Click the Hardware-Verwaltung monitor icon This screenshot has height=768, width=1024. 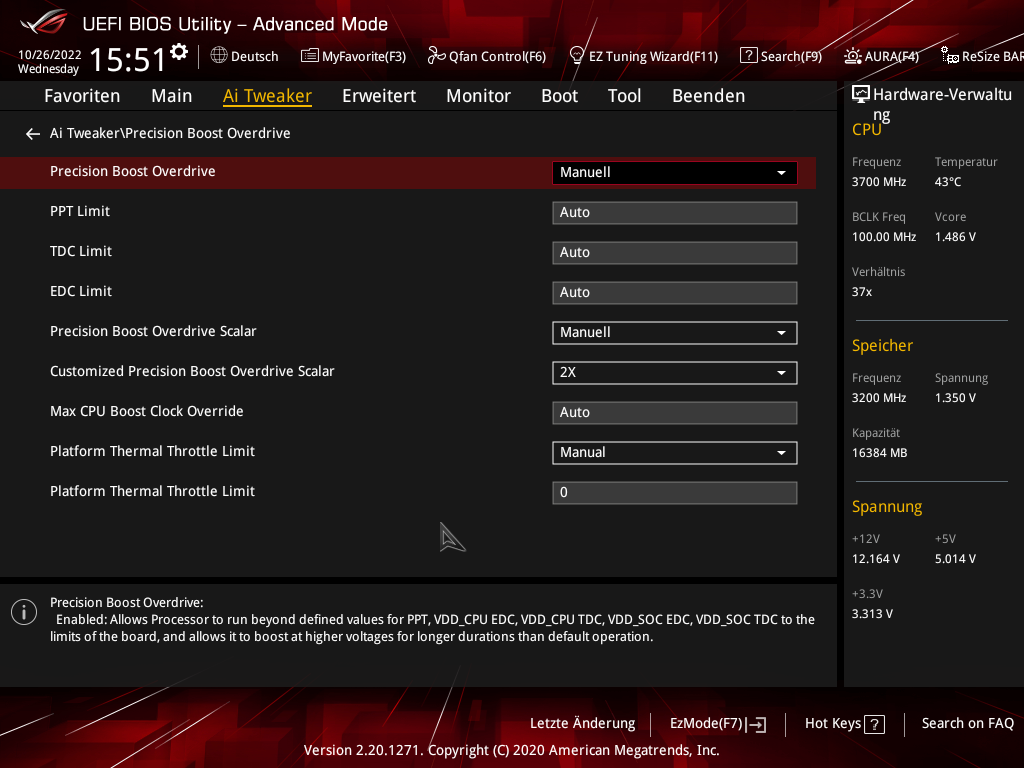coord(861,95)
